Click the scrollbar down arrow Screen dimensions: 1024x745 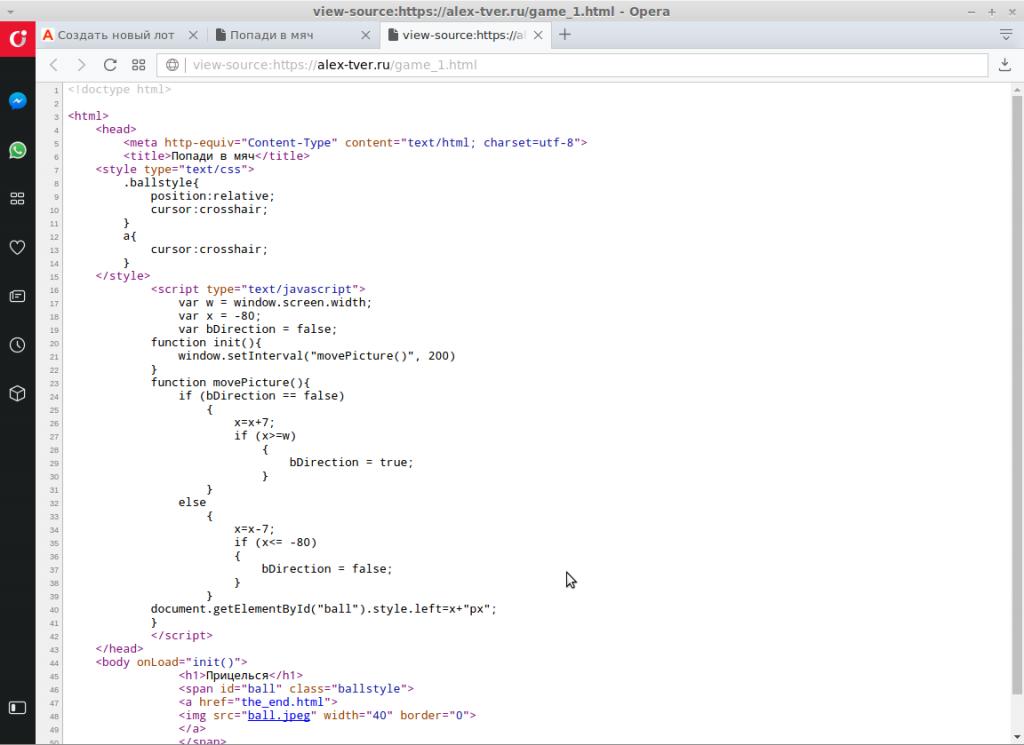point(1017,738)
